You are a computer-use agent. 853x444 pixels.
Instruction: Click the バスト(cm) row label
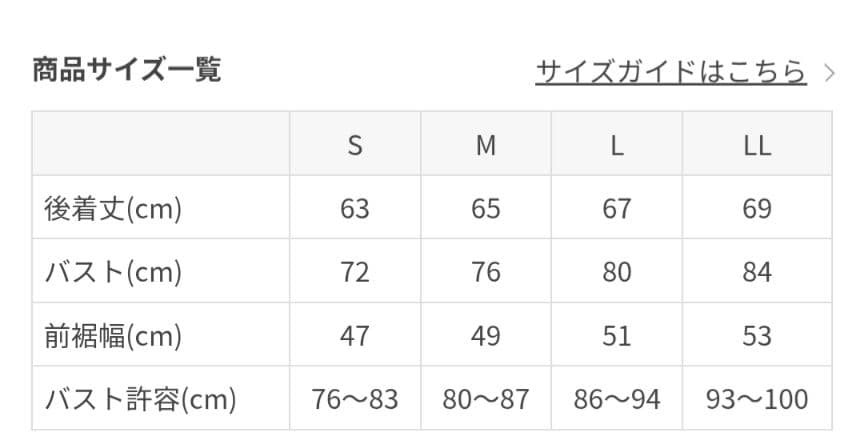coord(113,272)
